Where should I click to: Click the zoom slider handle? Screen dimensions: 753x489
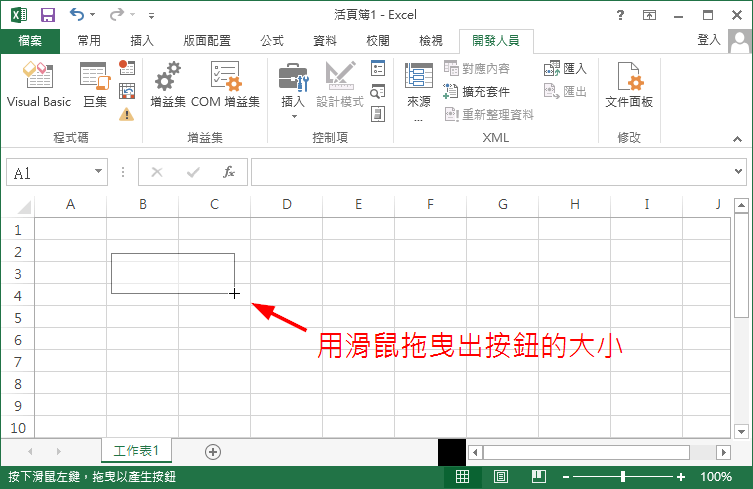(623, 477)
